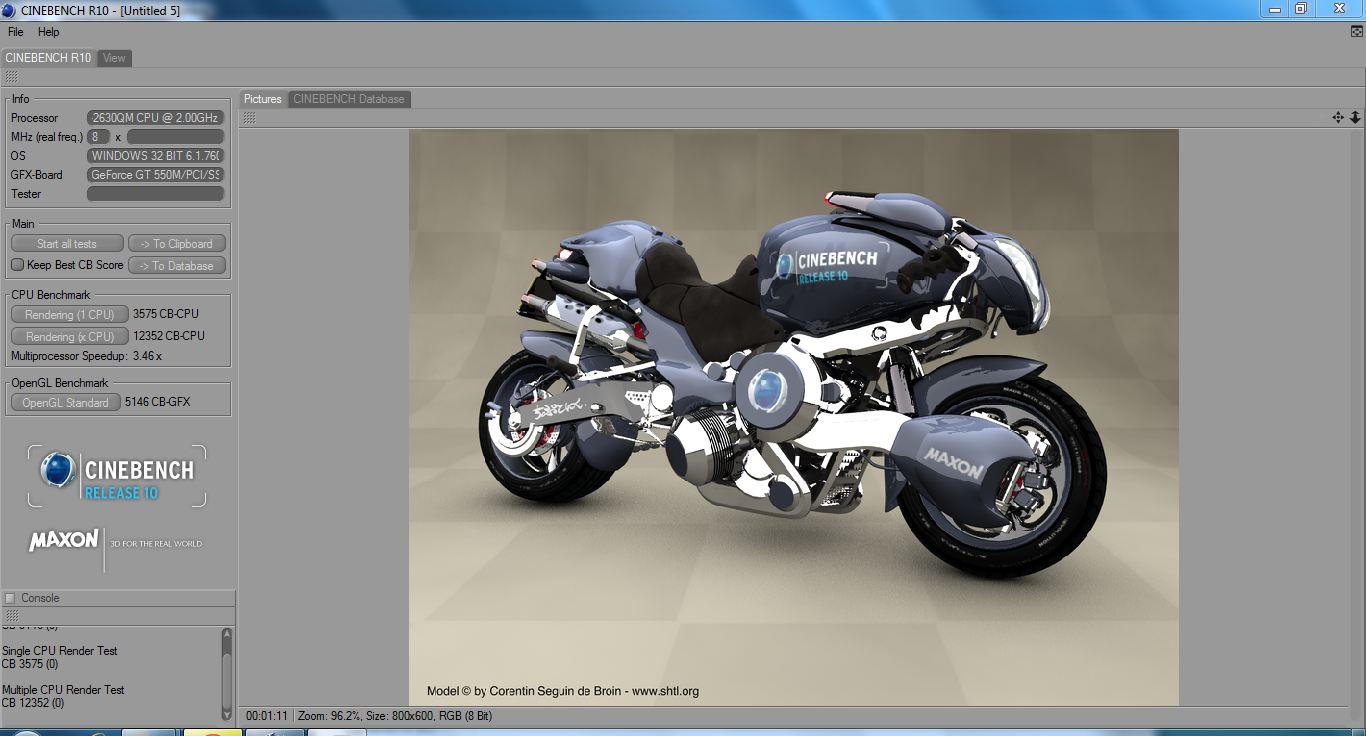Click the Tester label
Image resolution: width=1366 pixels, height=736 pixels.
click(27, 194)
